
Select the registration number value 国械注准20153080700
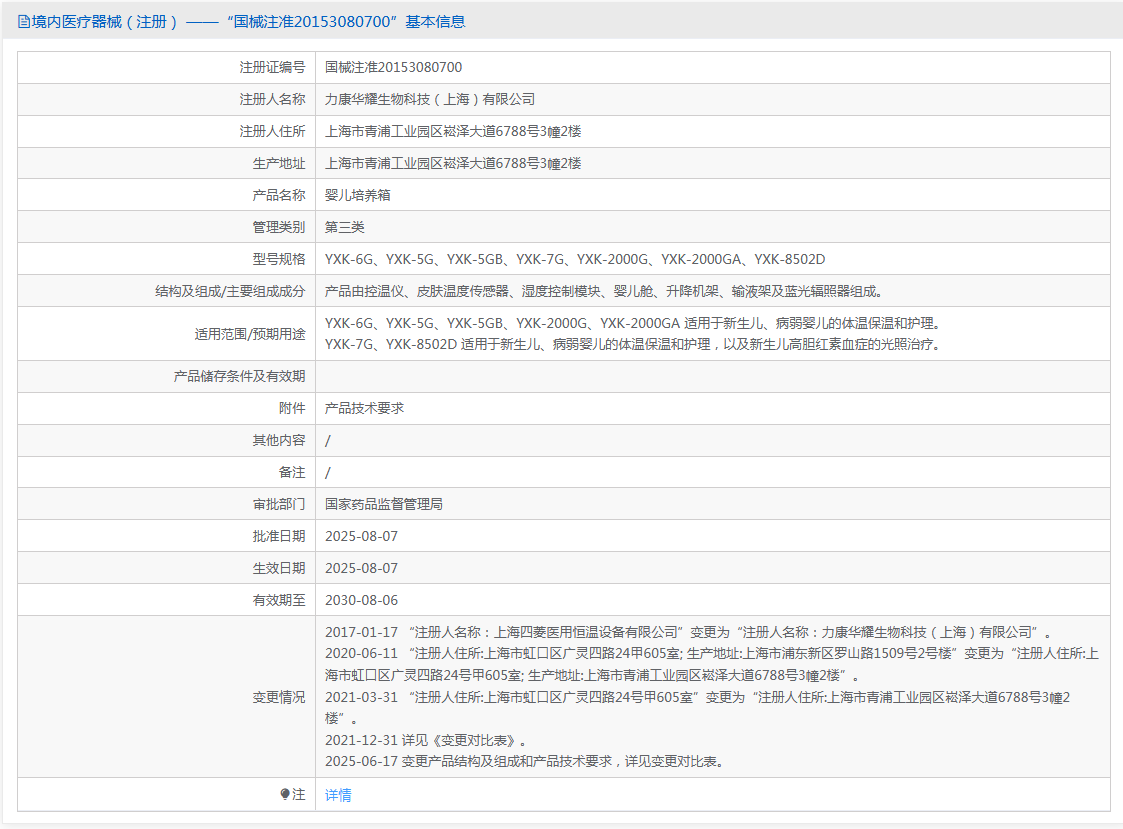(x=393, y=67)
